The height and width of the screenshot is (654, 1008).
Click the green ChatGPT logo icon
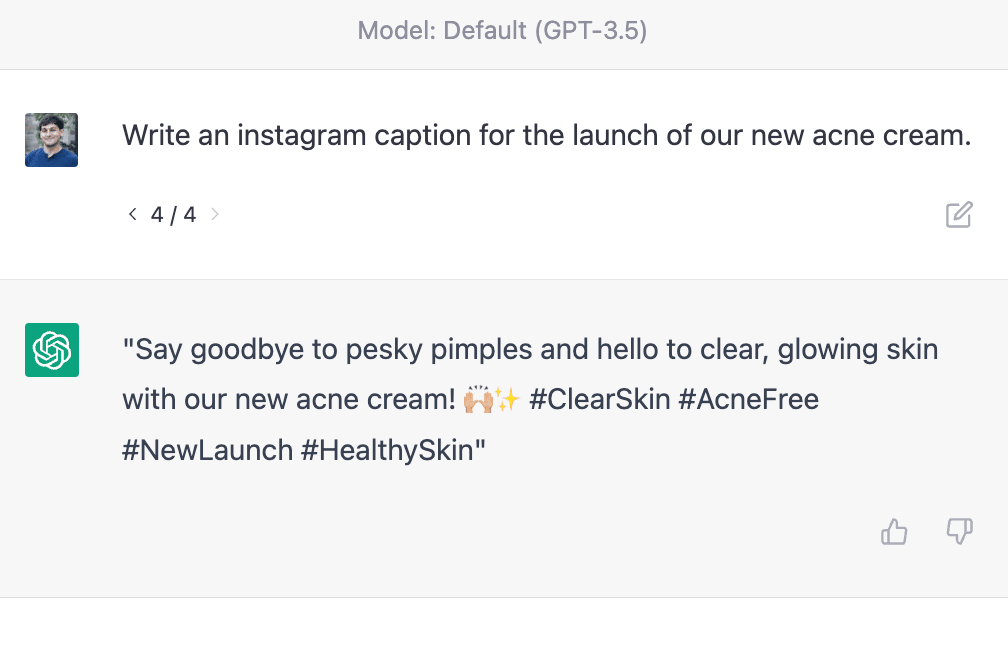click(52, 350)
